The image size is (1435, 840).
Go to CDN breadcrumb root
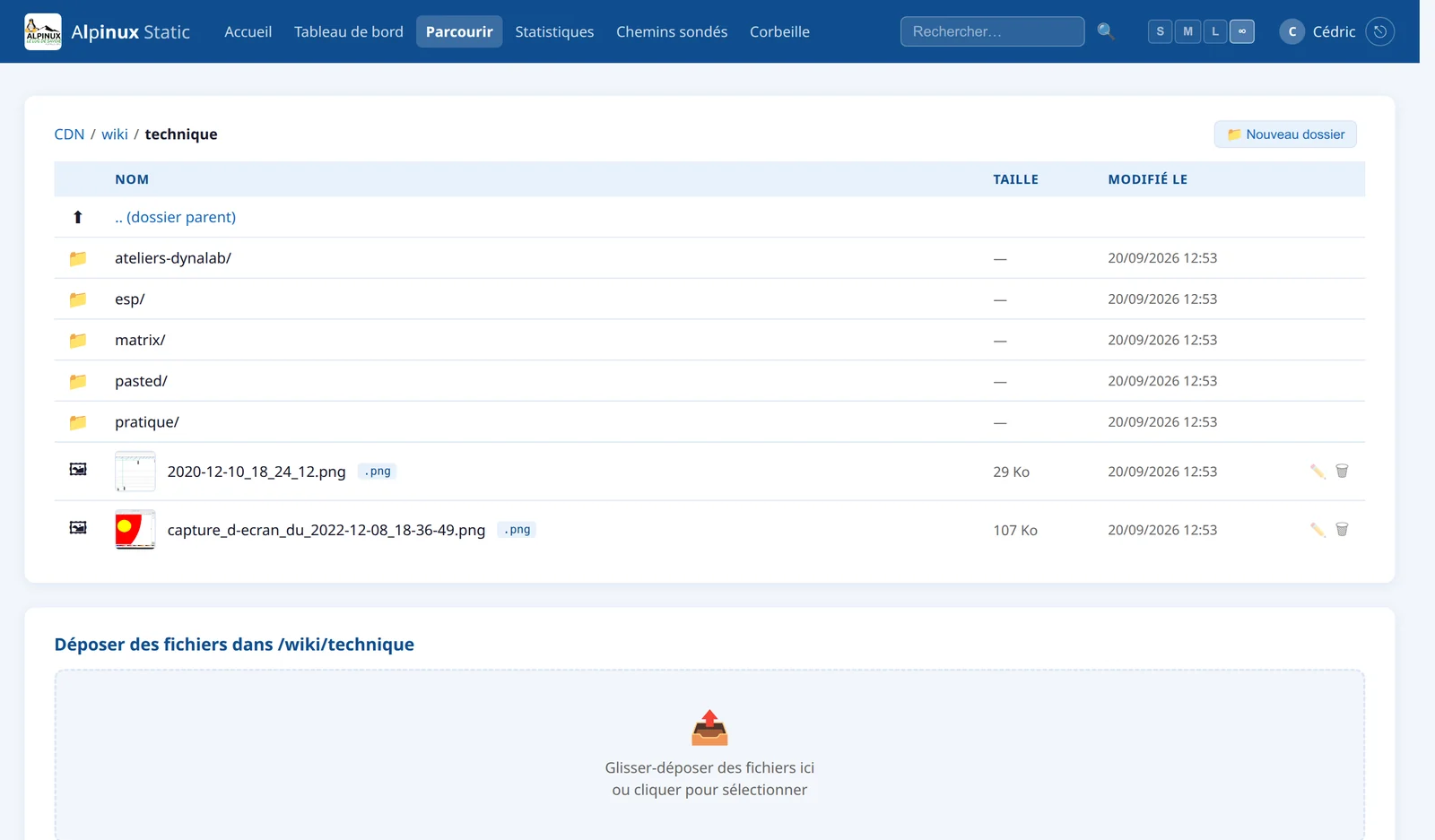[x=69, y=134]
